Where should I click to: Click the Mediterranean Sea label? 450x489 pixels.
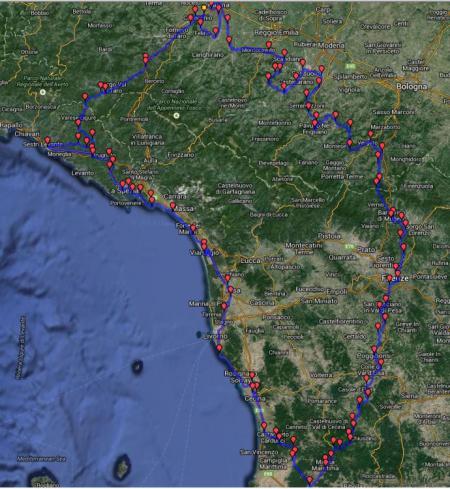pos(41,459)
